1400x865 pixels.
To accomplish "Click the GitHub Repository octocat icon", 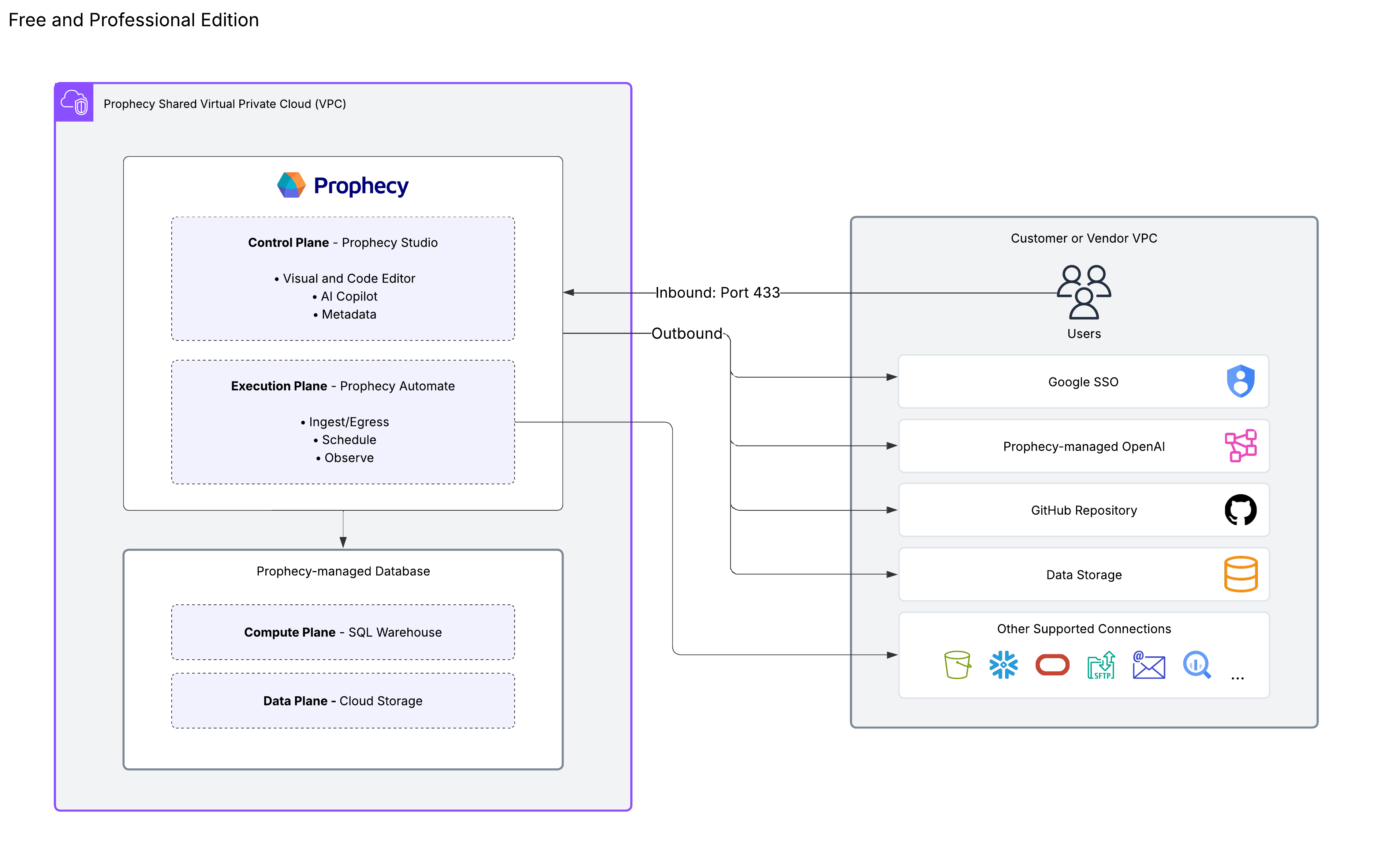I will pos(1241,510).
